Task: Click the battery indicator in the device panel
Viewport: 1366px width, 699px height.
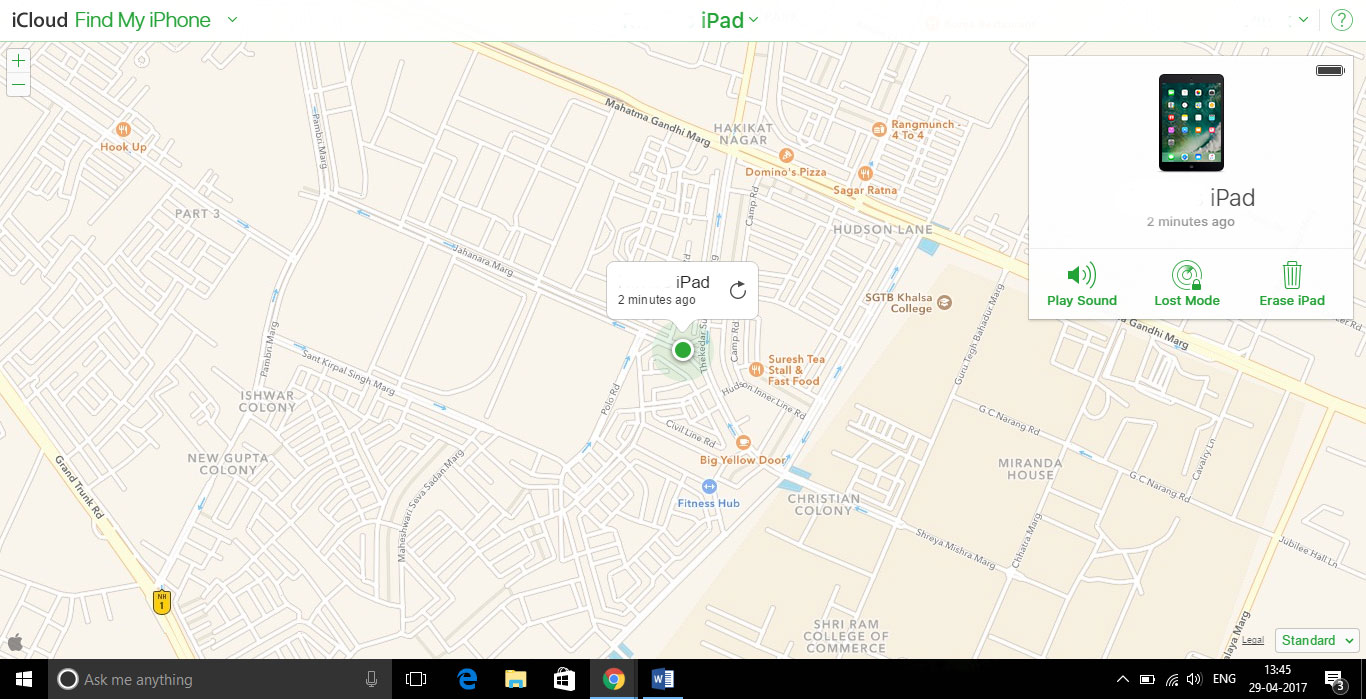Action: click(1330, 70)
